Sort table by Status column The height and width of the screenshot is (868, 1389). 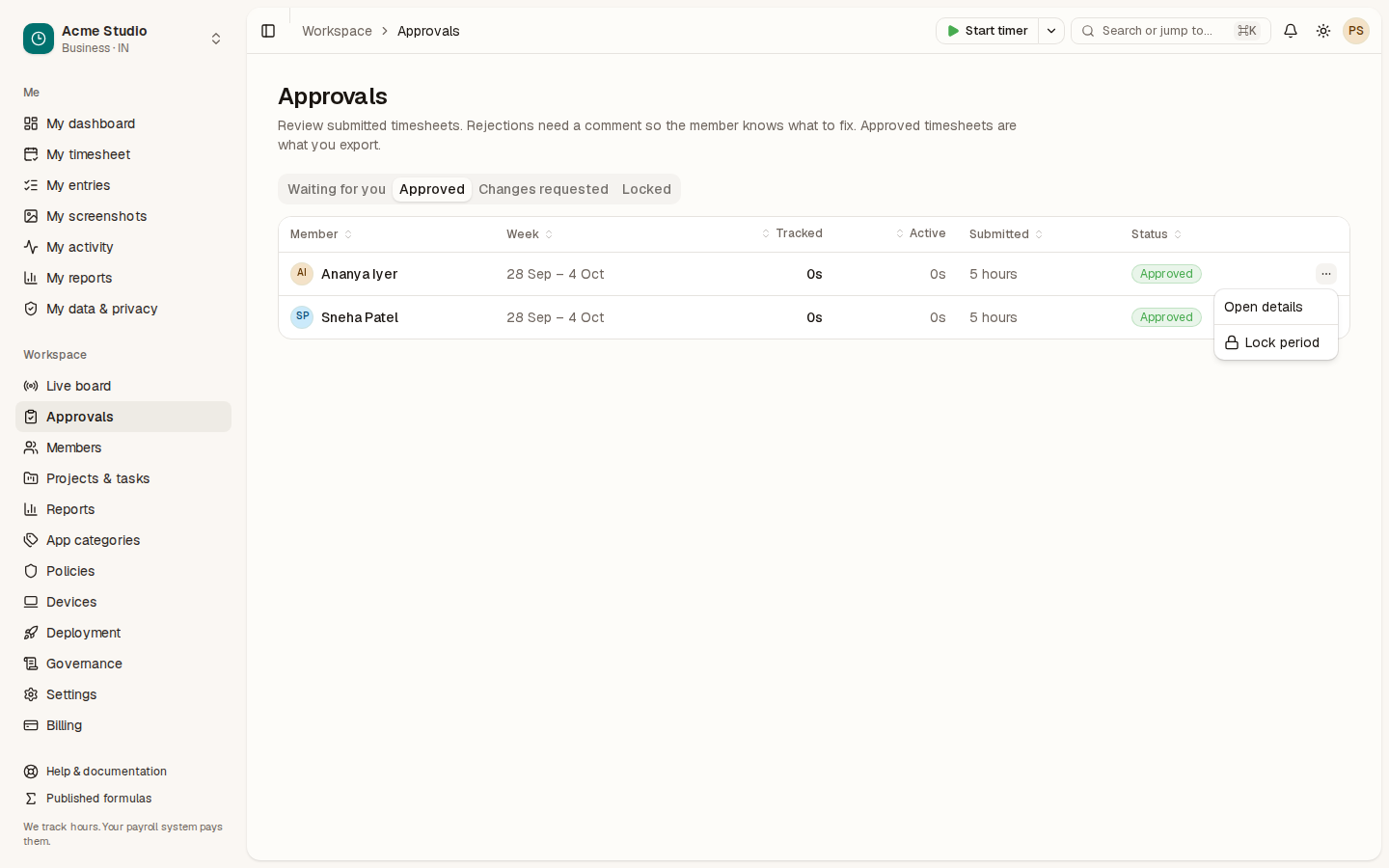click(1157, 234)
